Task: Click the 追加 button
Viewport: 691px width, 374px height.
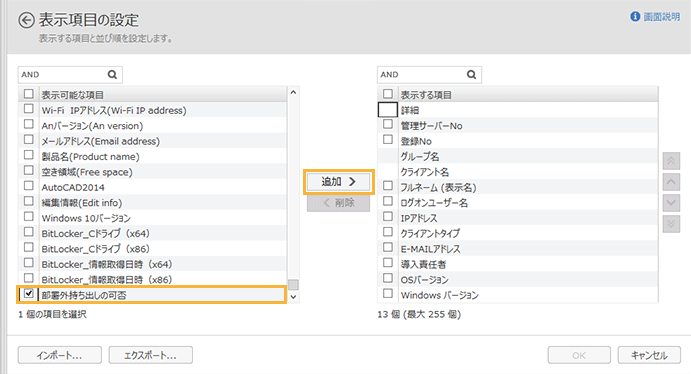Action: click(x=338, y=181)
